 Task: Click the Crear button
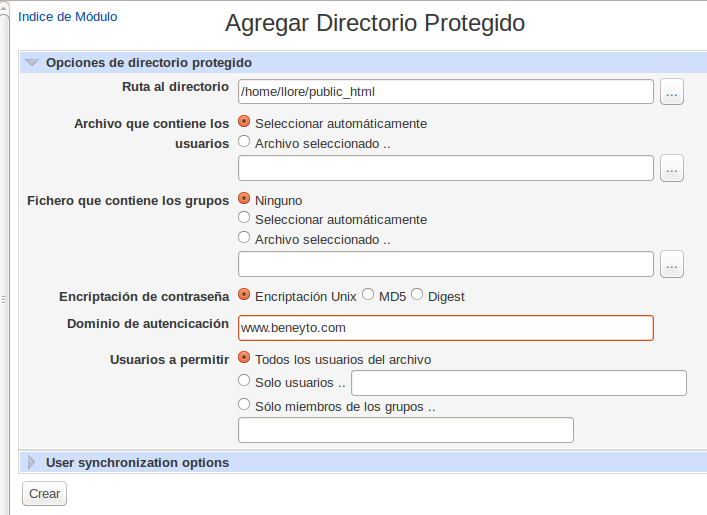coord(44,493)
